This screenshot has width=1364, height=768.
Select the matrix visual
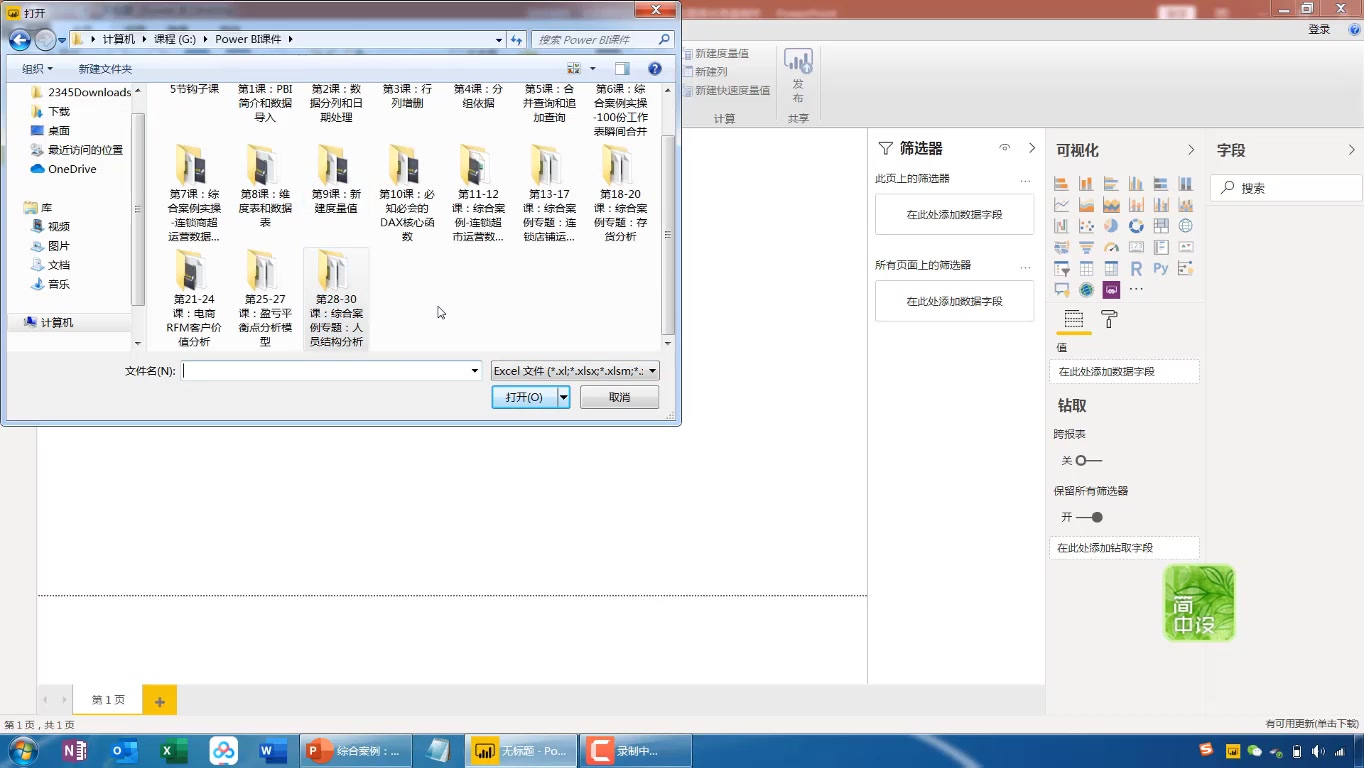pos(1111,268)
